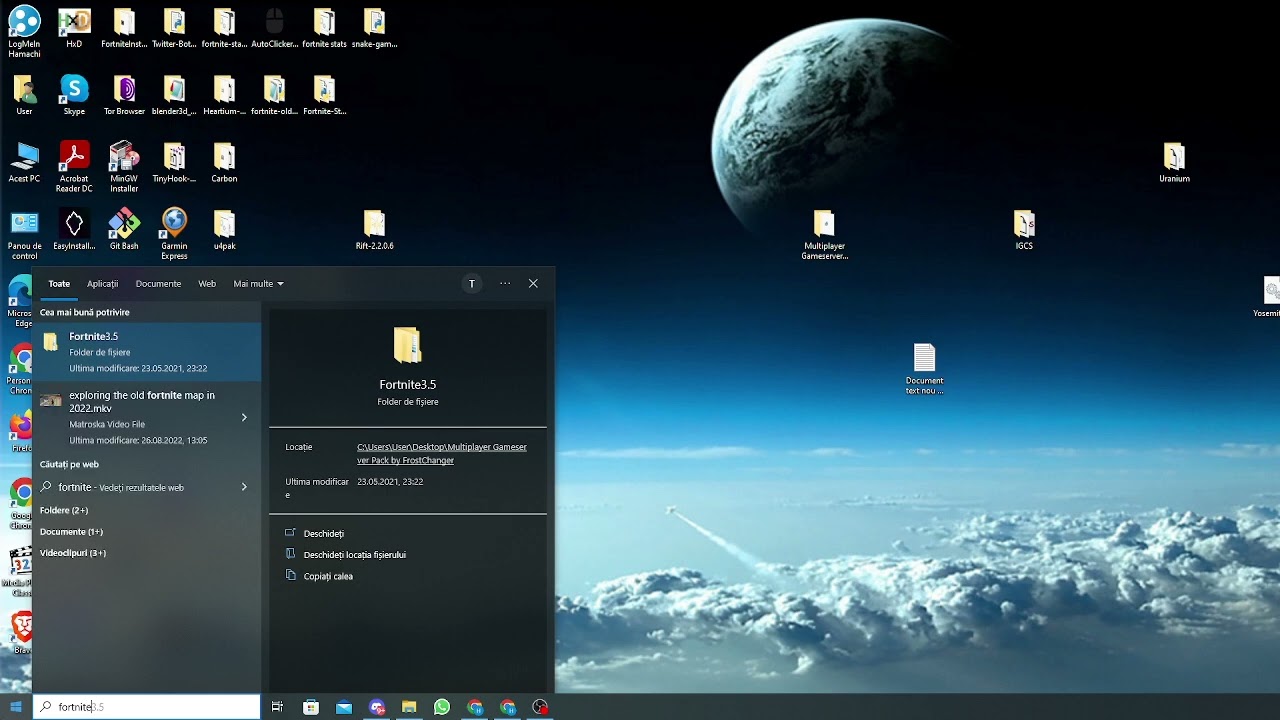This screenshot has width=1280, height=720.
Task: Open the Skype desktop icon
Action: click(x=74, y=95)
